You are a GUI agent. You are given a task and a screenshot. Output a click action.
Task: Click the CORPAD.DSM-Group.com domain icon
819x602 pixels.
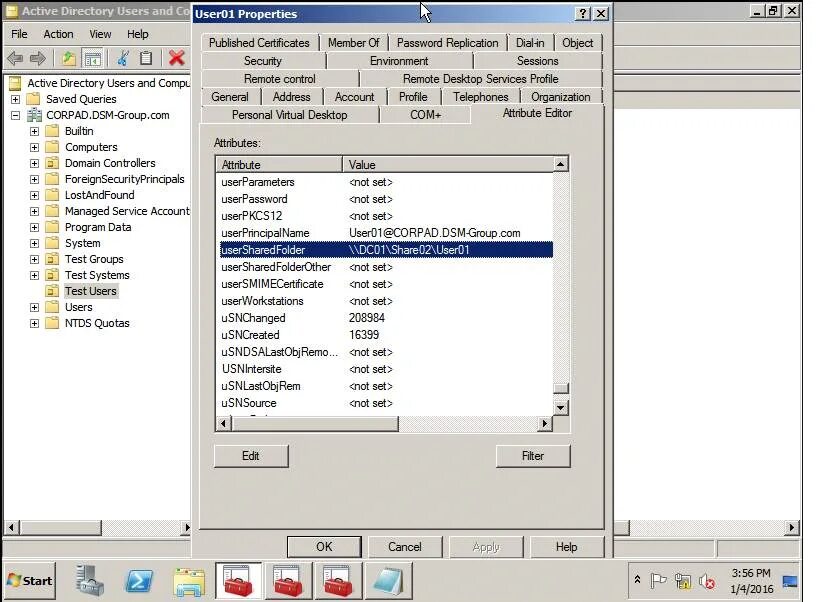click(34, 115)
